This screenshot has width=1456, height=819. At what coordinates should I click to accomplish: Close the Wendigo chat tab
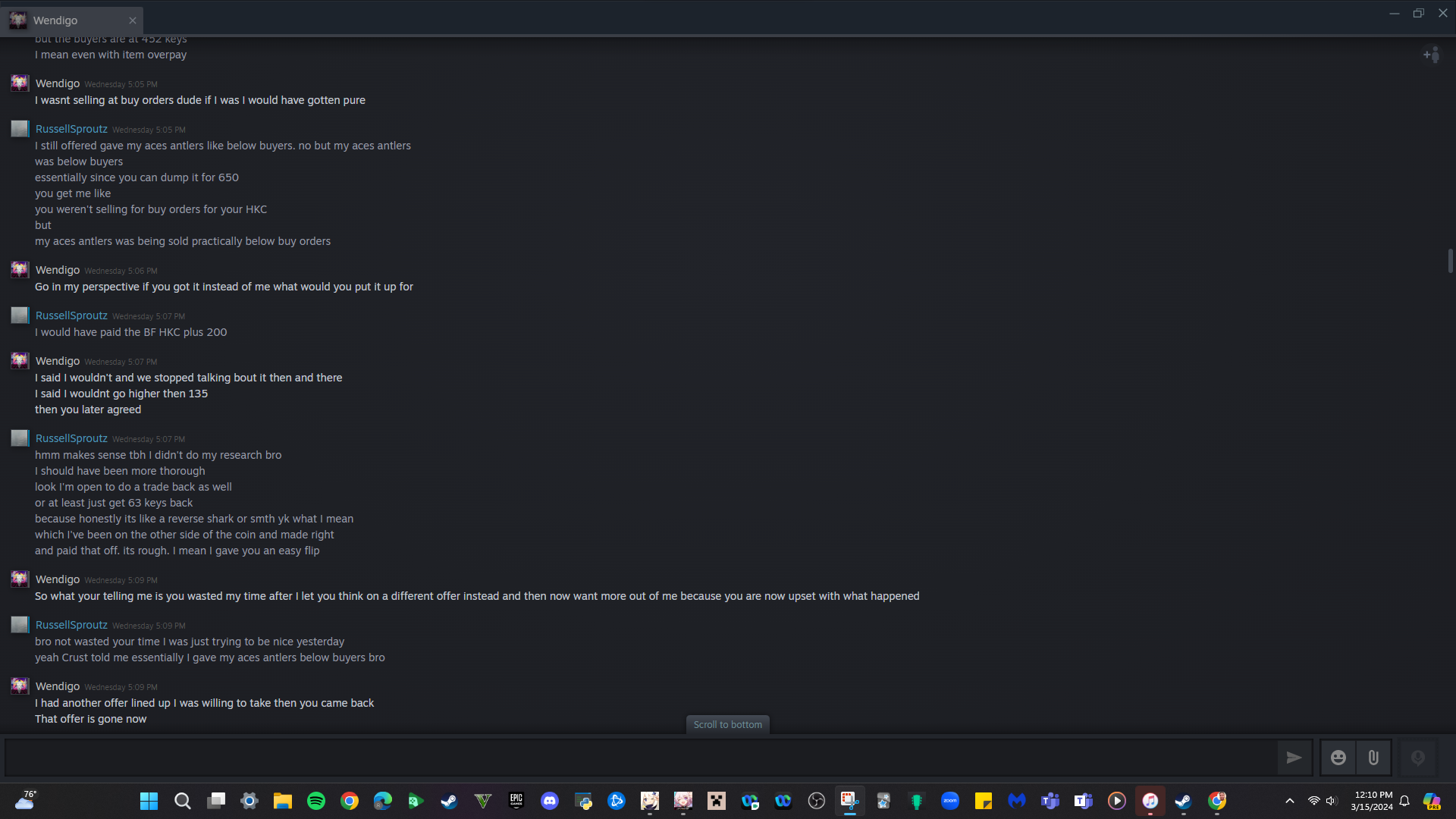click(x=133, y=20)
